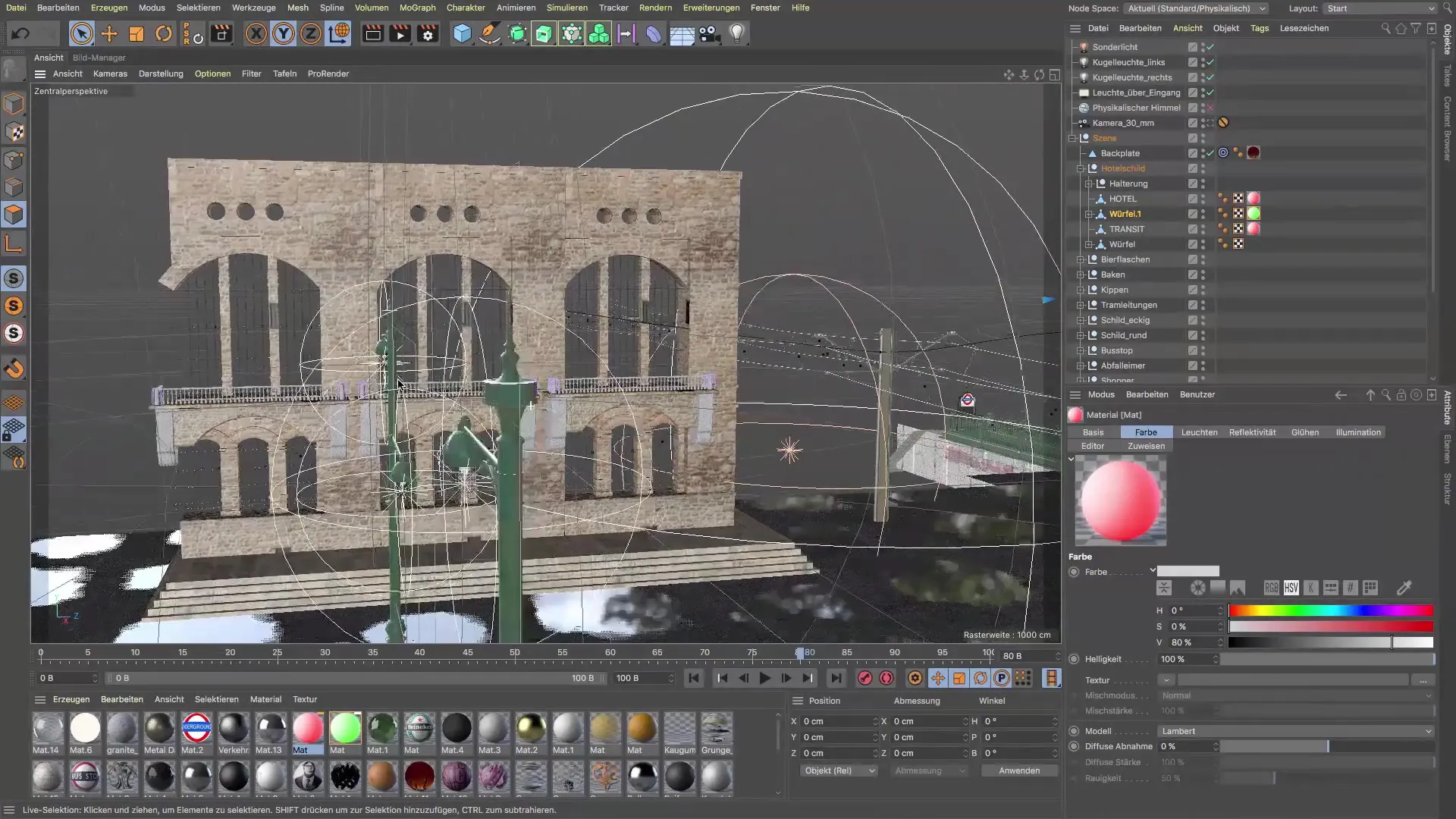Toggle Y axis lock

(284, 34)
